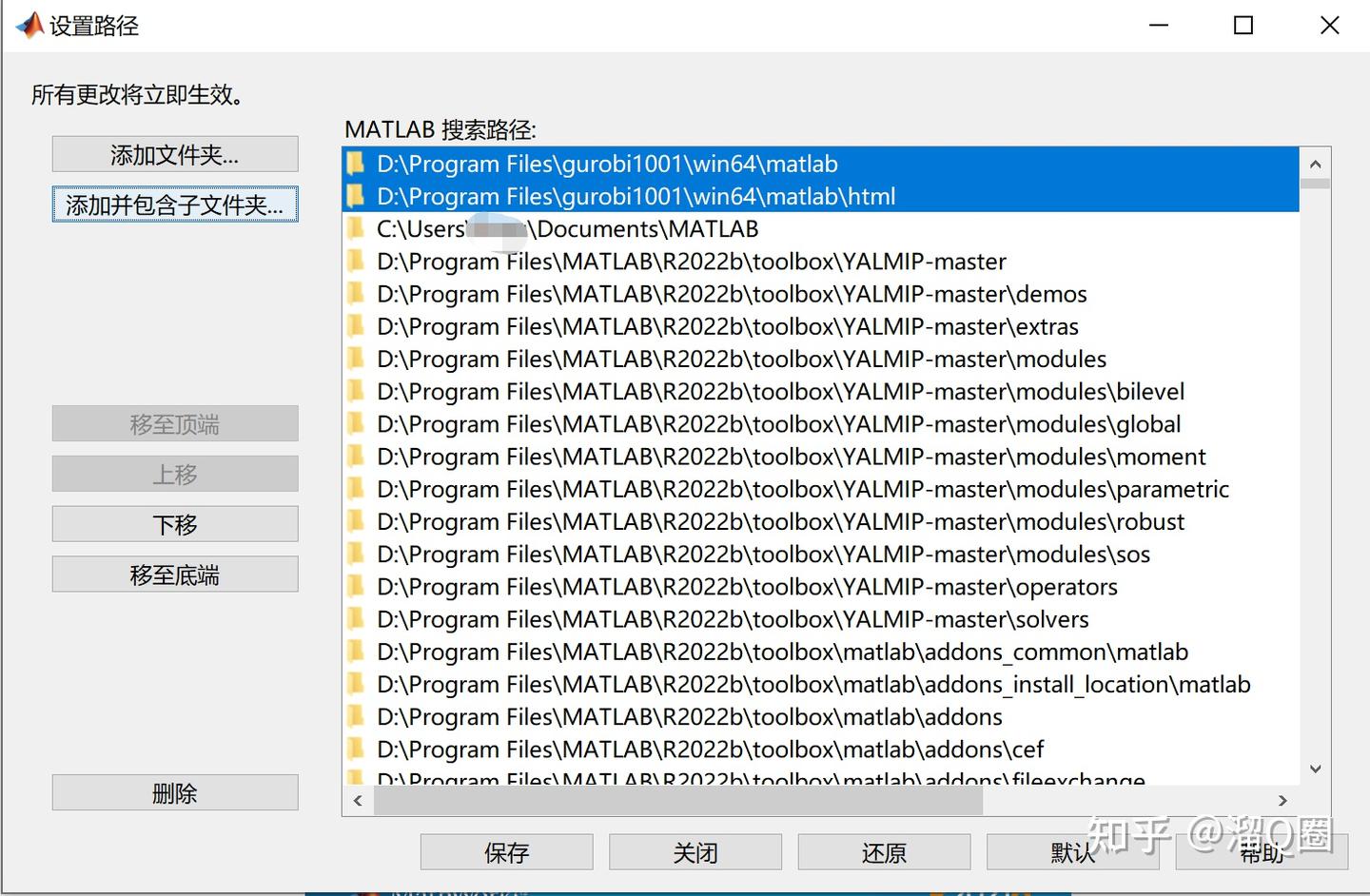Click the 删除 delete button
This screenshot has height=896, width=1370.
175,791
